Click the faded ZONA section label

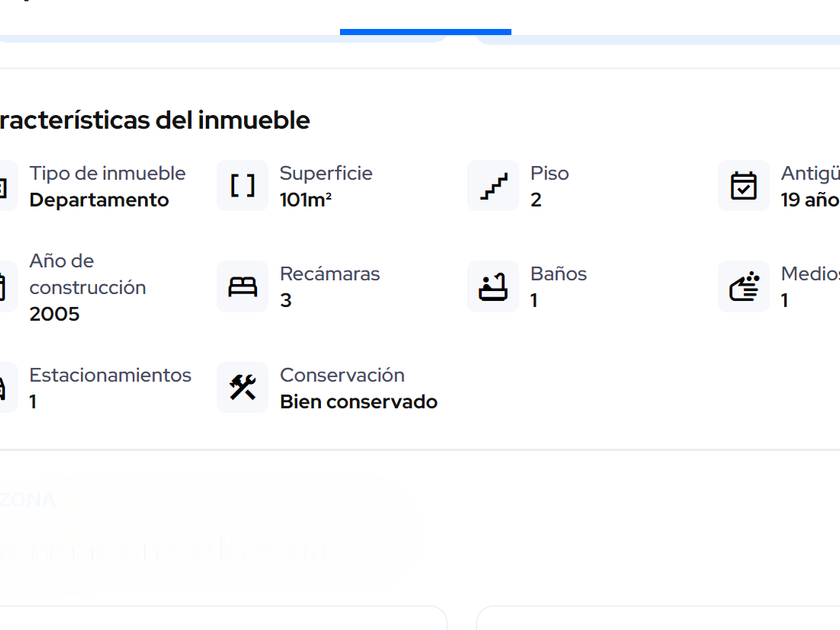coord(28,500)
